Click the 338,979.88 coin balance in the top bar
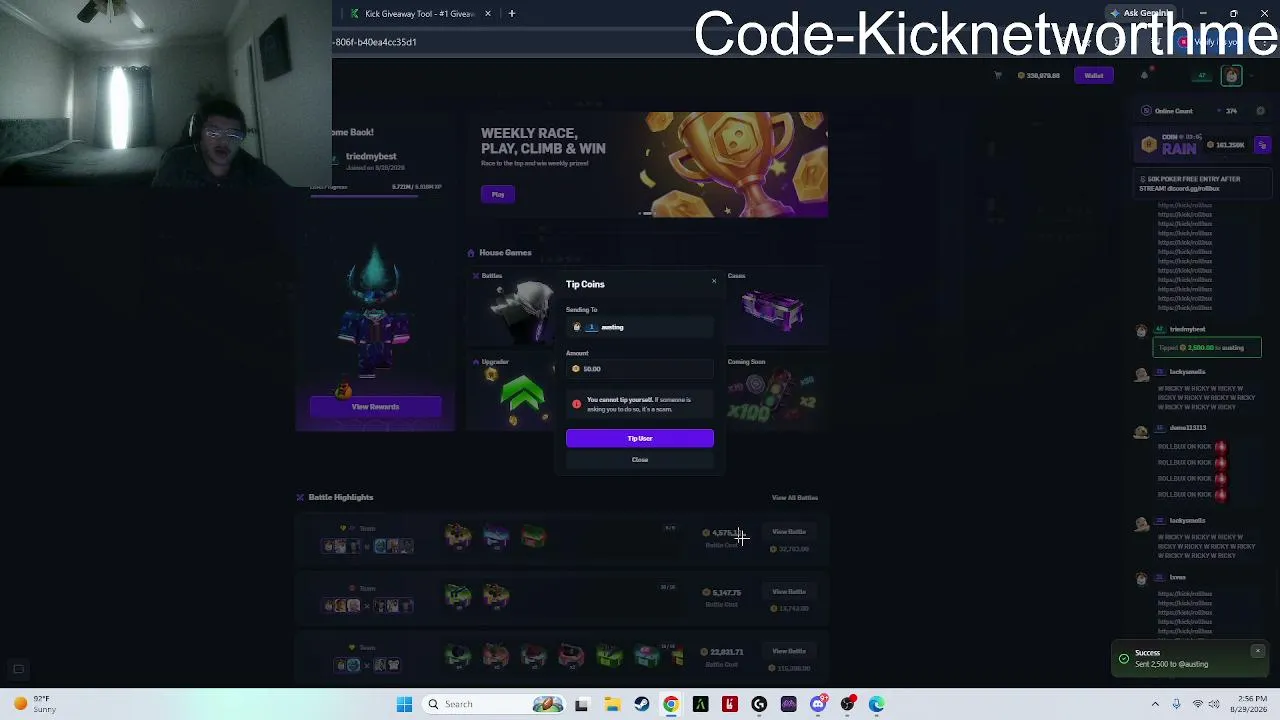Viewport: 1280px width, 720px height. (1039, 75)
